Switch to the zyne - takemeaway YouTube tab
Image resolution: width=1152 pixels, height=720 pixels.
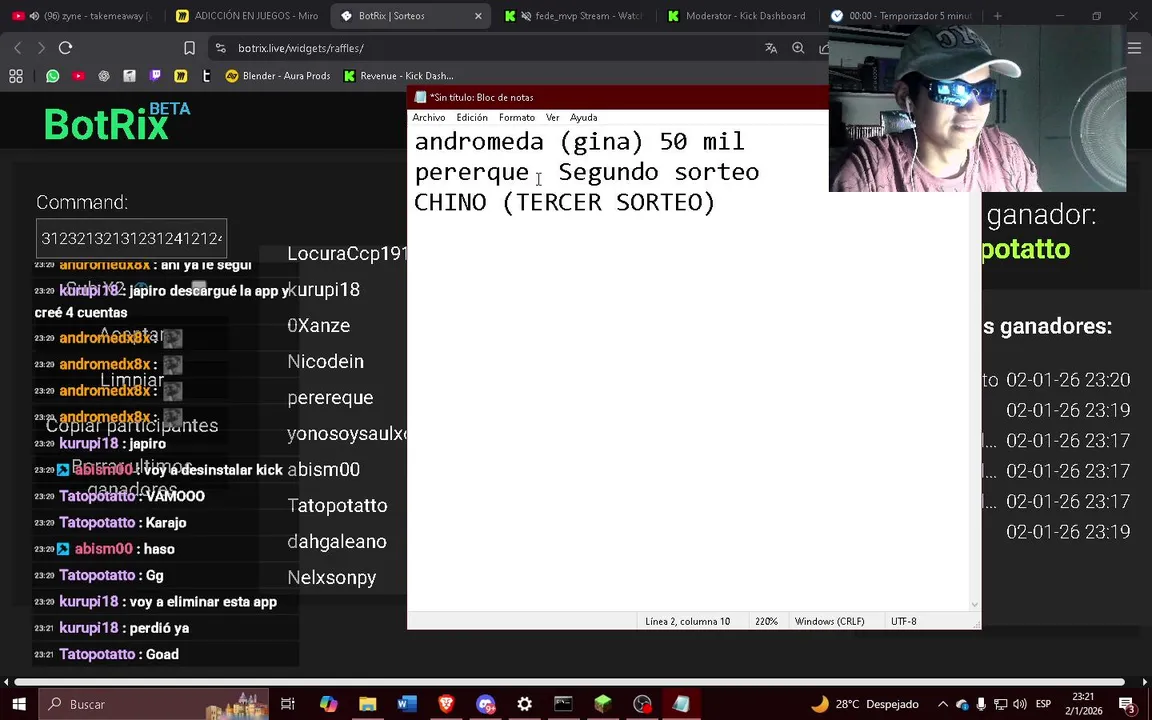pyautogui.click(x=82, y=15)
